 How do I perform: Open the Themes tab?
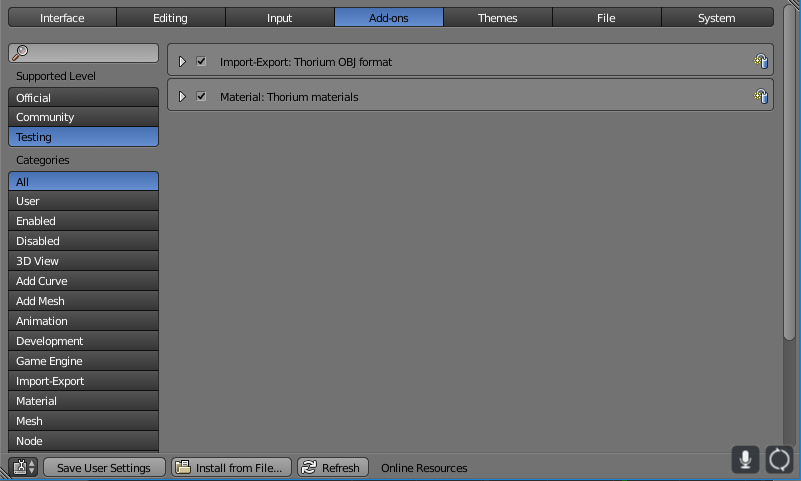498,17
